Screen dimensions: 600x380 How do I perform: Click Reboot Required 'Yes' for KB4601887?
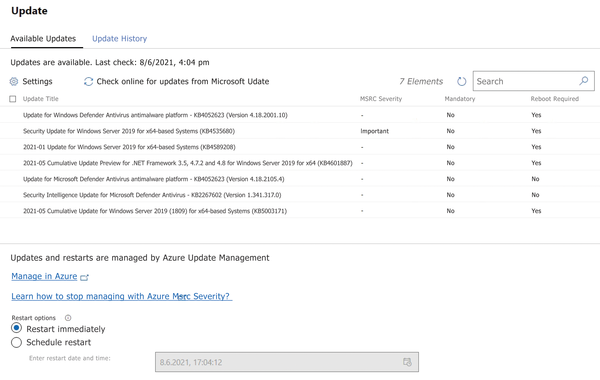coord(536,163)
